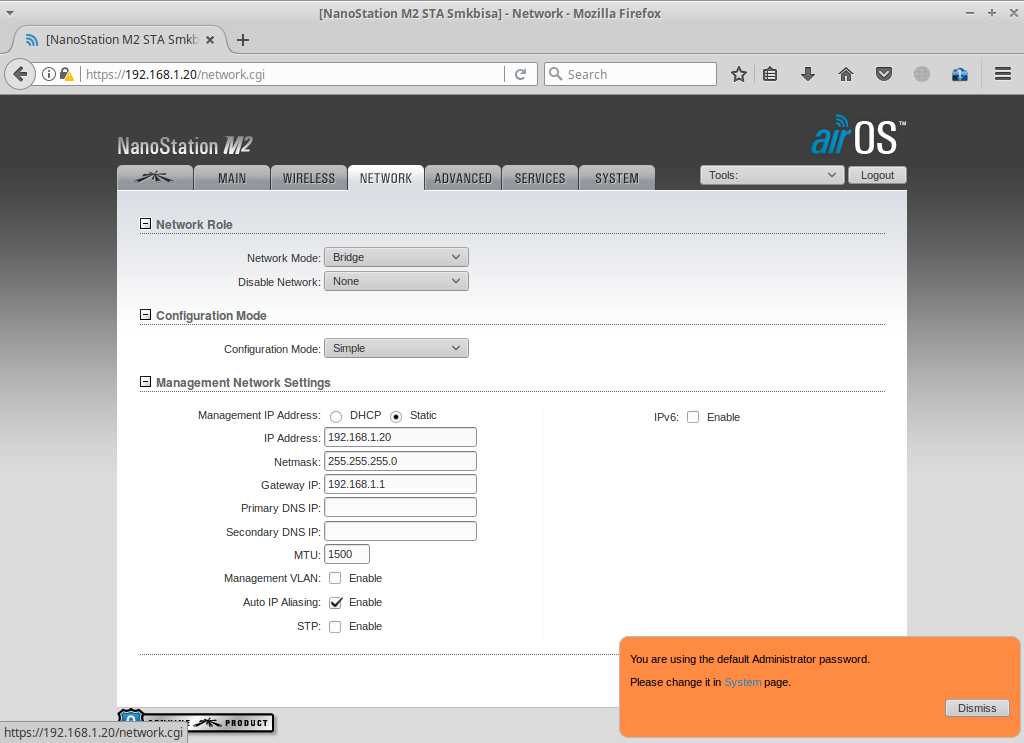Open the downloads arrow icon
The width and height of the screenshot is (1024, 743).
click(808, 74)
